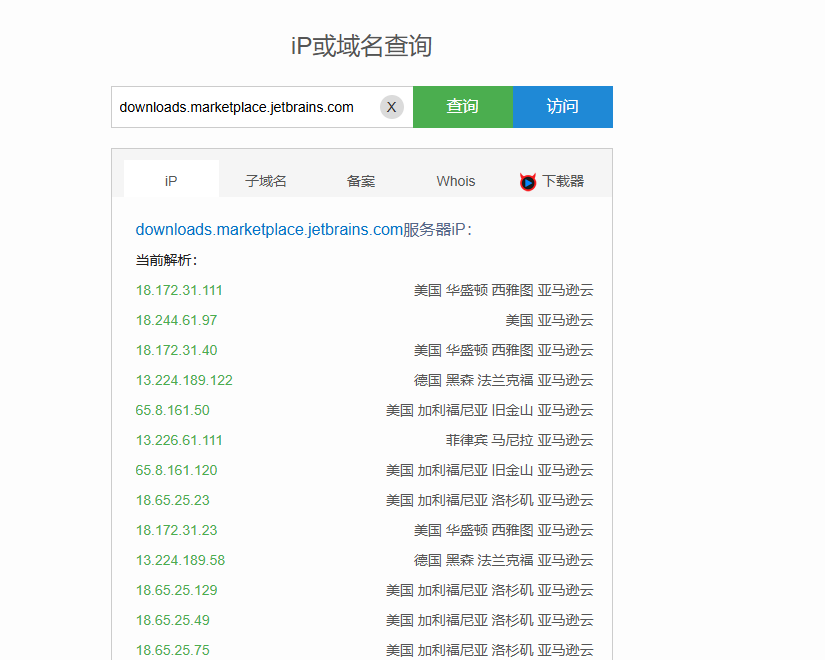This screenshot has width=825, height=660.
Task: Click location text beside 18.172.31.23
Action: coord(504,531)
